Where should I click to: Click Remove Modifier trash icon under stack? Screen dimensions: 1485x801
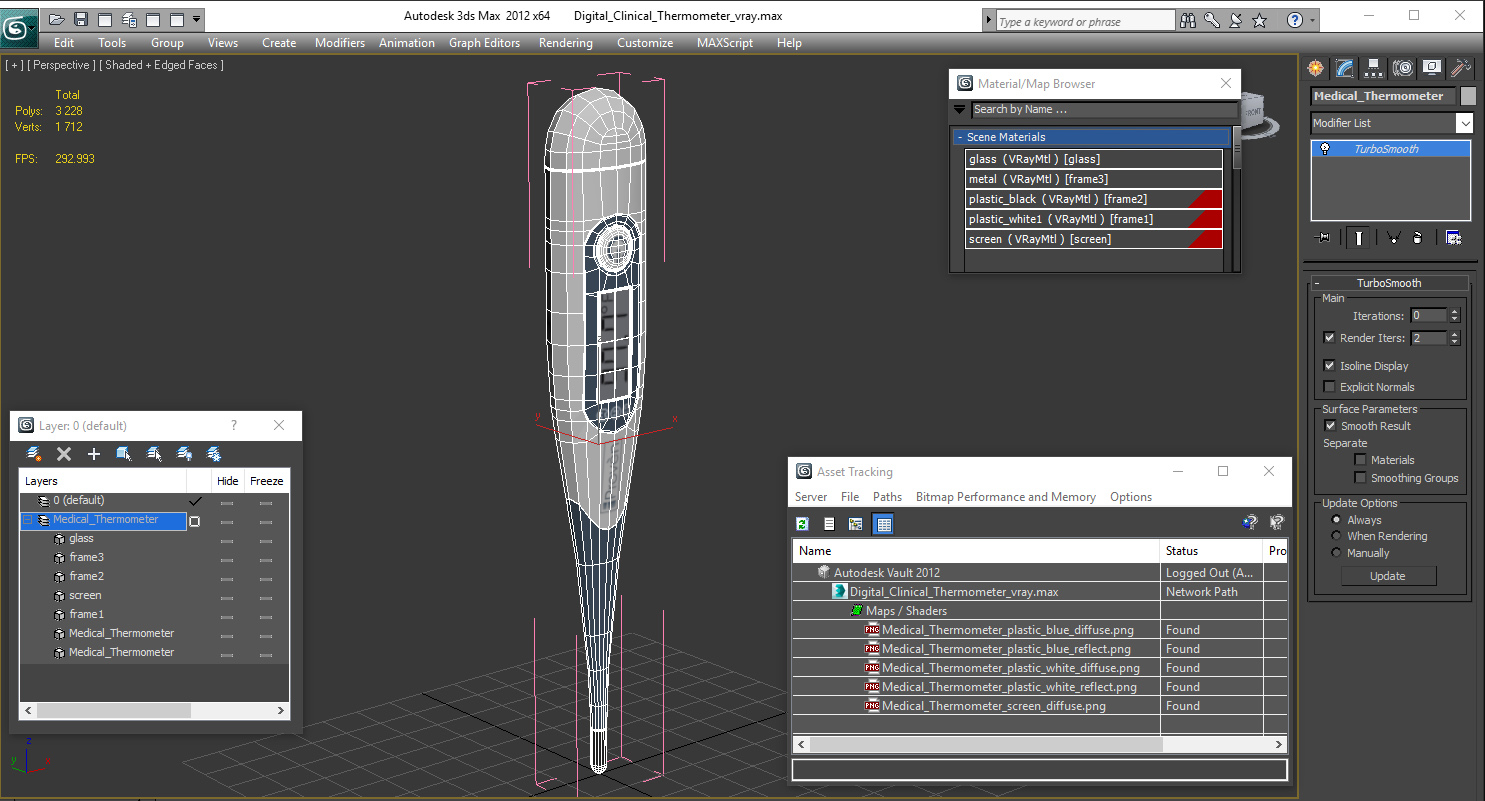(1417, 237)
